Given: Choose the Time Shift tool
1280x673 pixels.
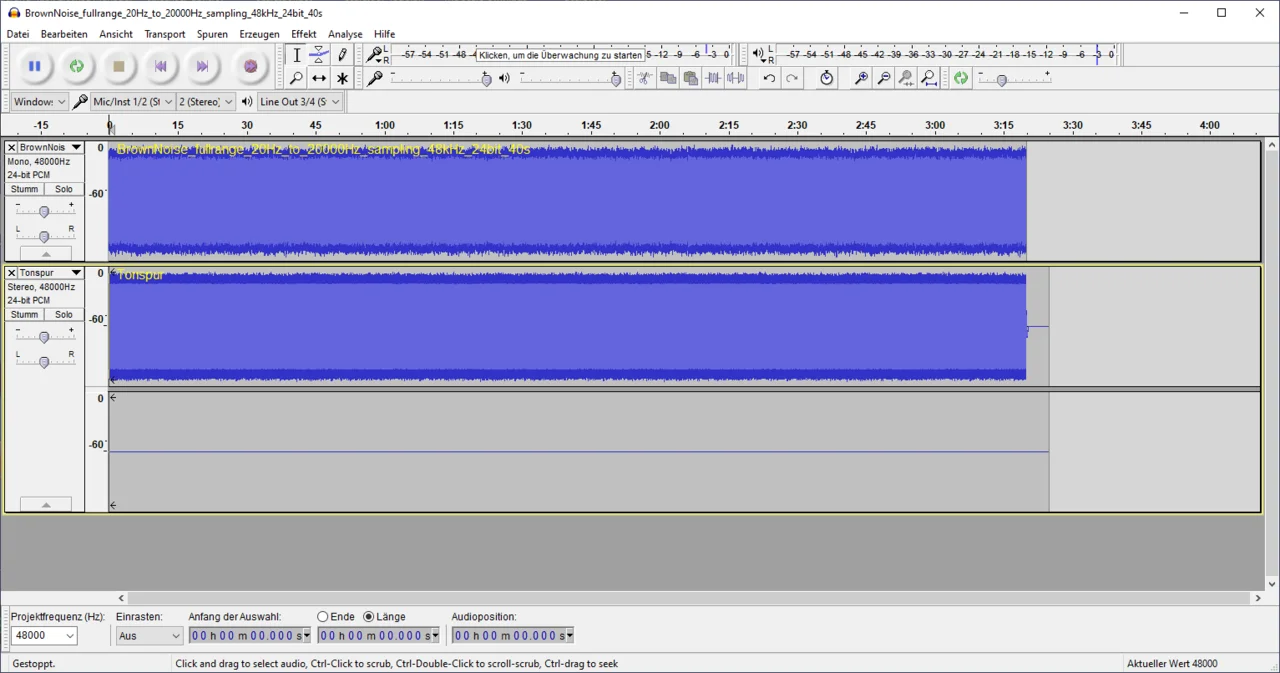Looking at the screenshot, I should [x=319, y=78].
